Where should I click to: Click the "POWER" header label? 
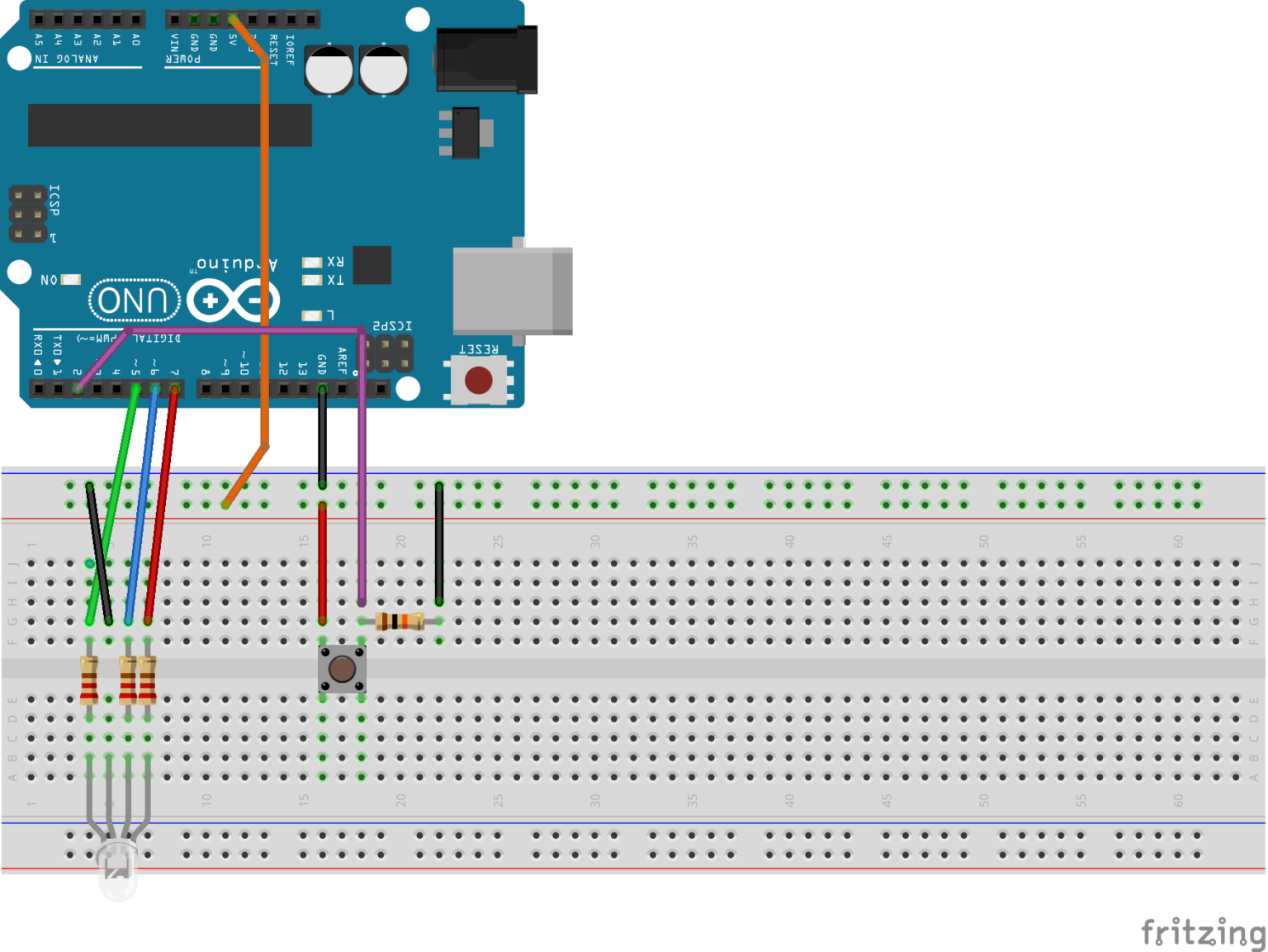(x=183, y=59)
